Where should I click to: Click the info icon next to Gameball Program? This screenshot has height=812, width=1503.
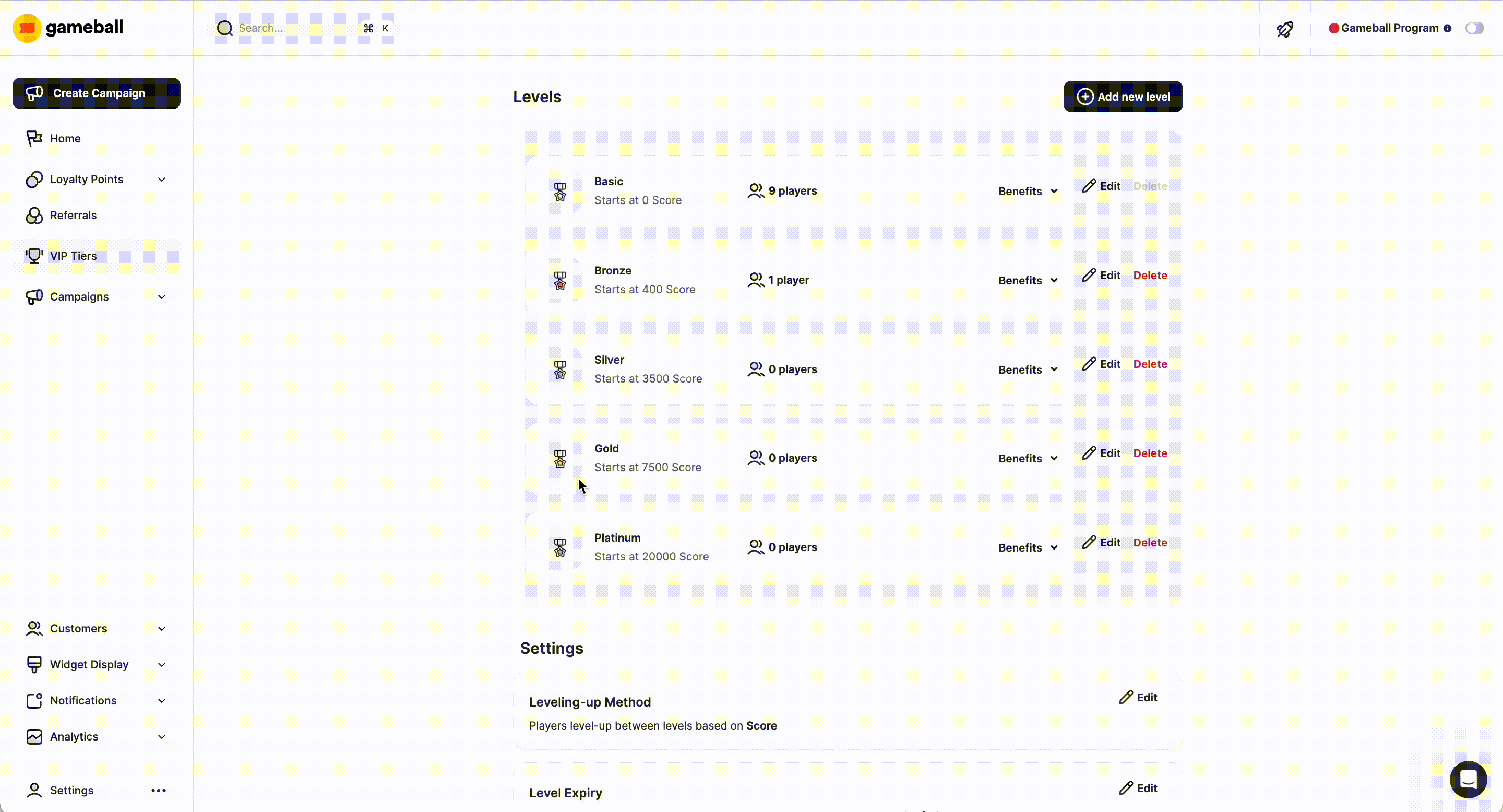tap(1448, 28)
